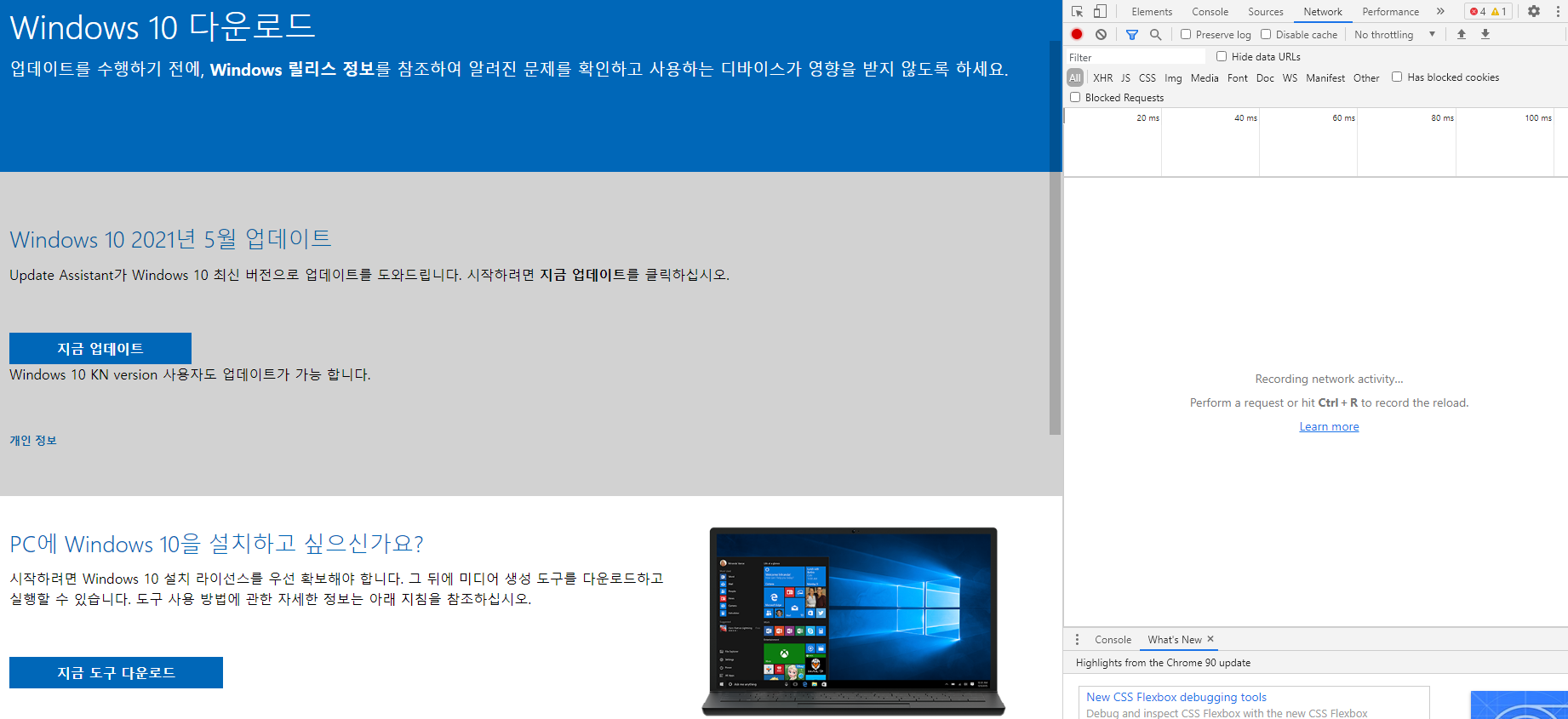Click the 60 ms timeline marker
Image resolution: width=1568 pixels, height=719 pixels.
[1343, 117]
